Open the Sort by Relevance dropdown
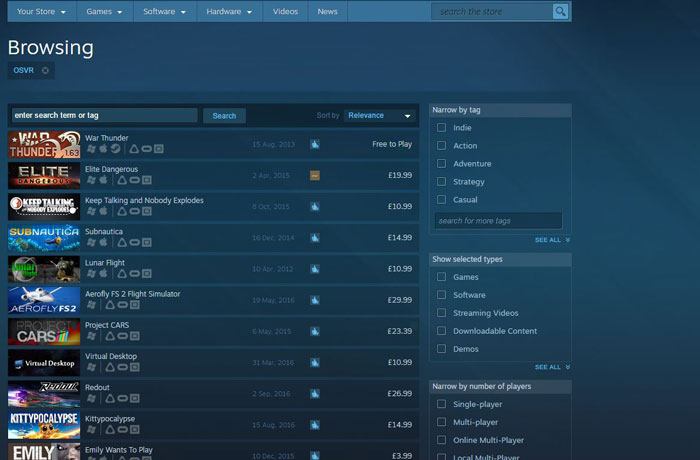Viewport: 700px width, 460px height. pyautogui.click(x=379, y=116)
